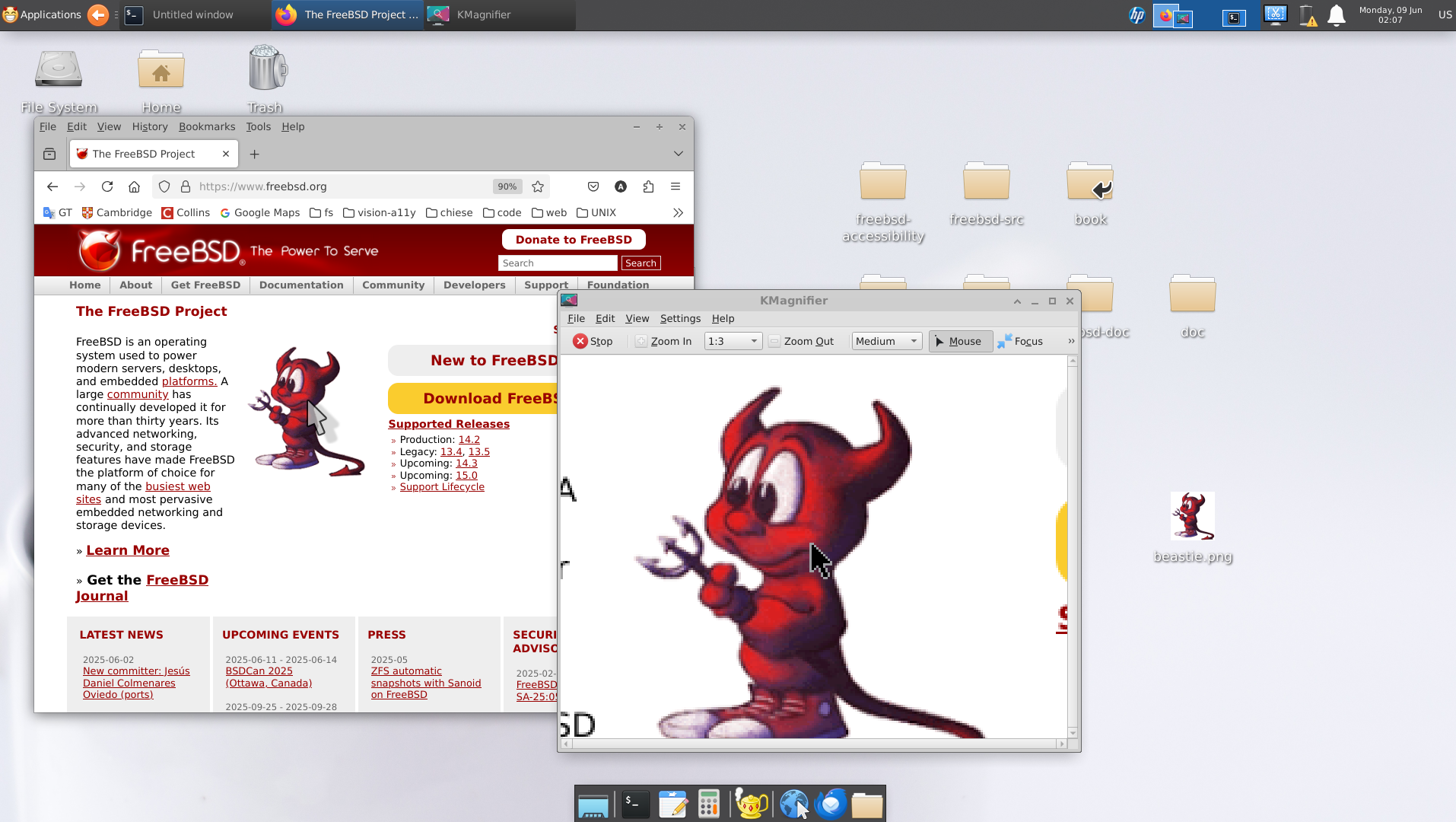Viewport: 1456px width, 822px height.
Task: Close The FreeBSD Project tab
Action: [x=226, y=154]
